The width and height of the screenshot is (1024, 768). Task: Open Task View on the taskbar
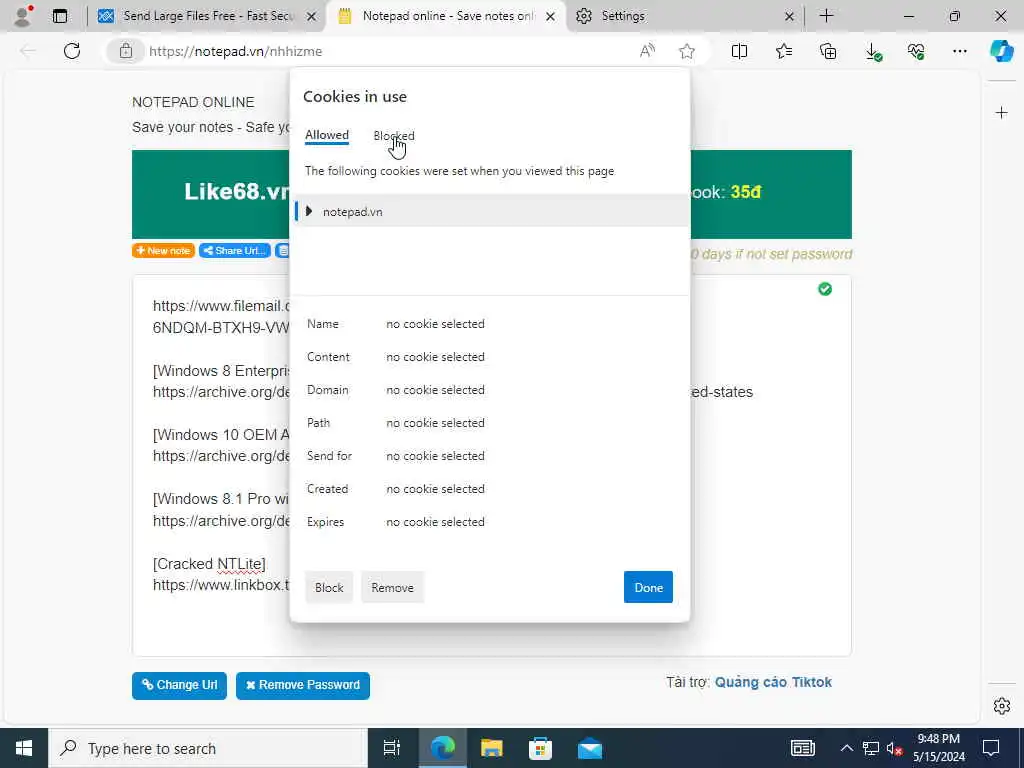tap(392, 748)
